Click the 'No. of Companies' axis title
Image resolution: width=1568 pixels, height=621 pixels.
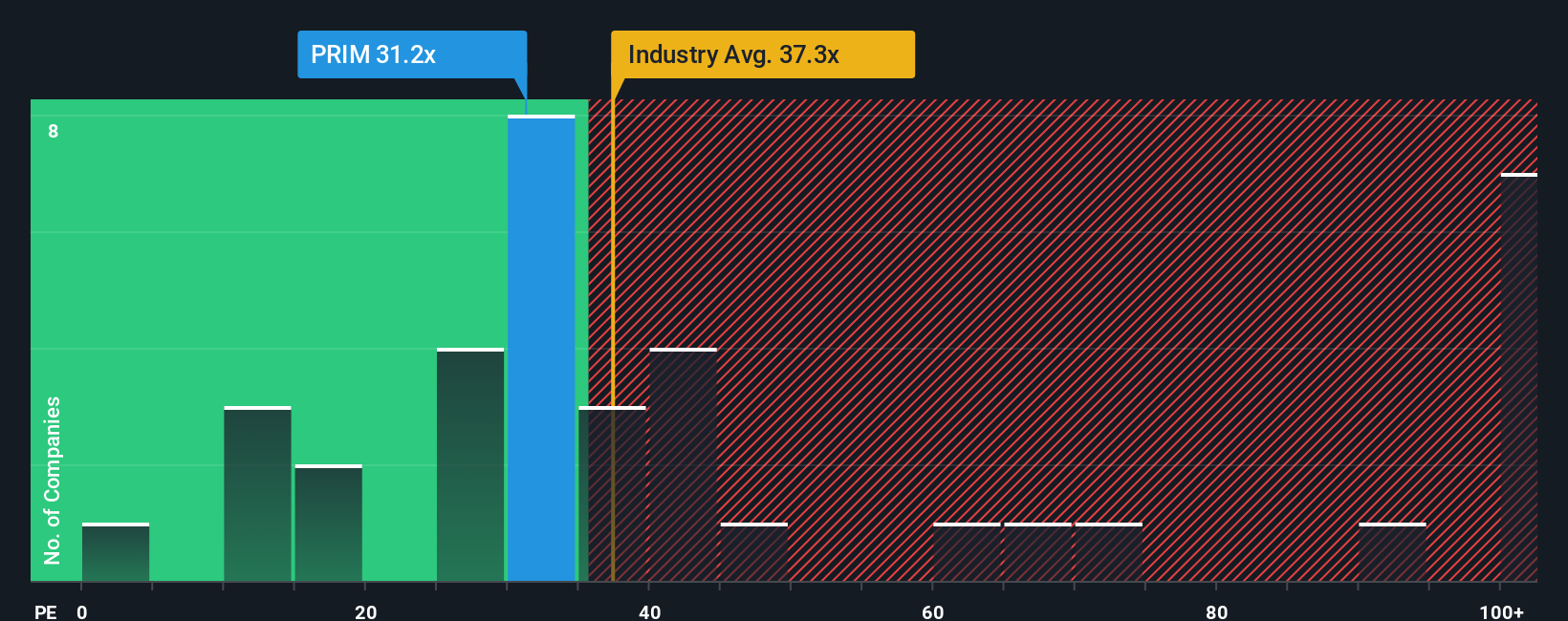(53, 480)
